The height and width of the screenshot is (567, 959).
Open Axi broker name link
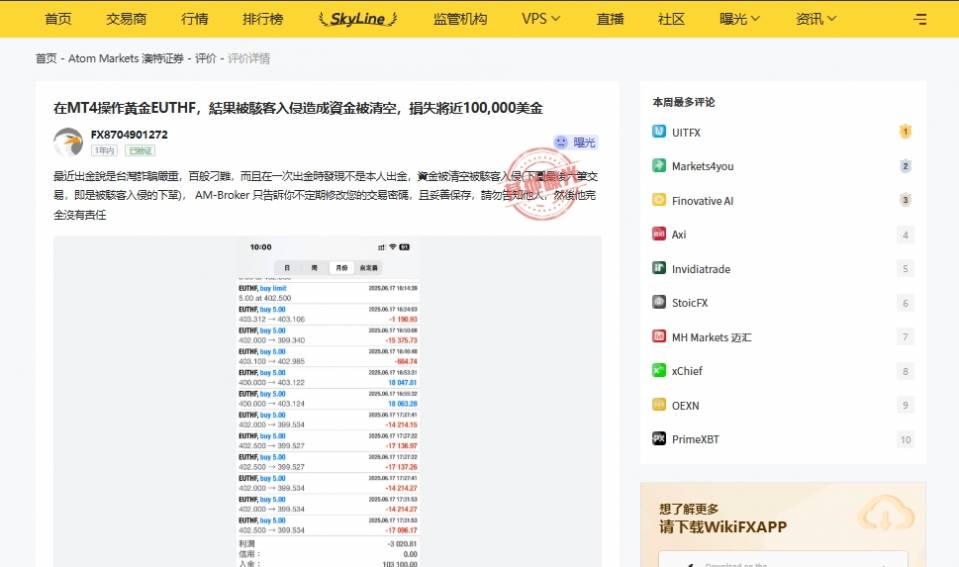679,234
